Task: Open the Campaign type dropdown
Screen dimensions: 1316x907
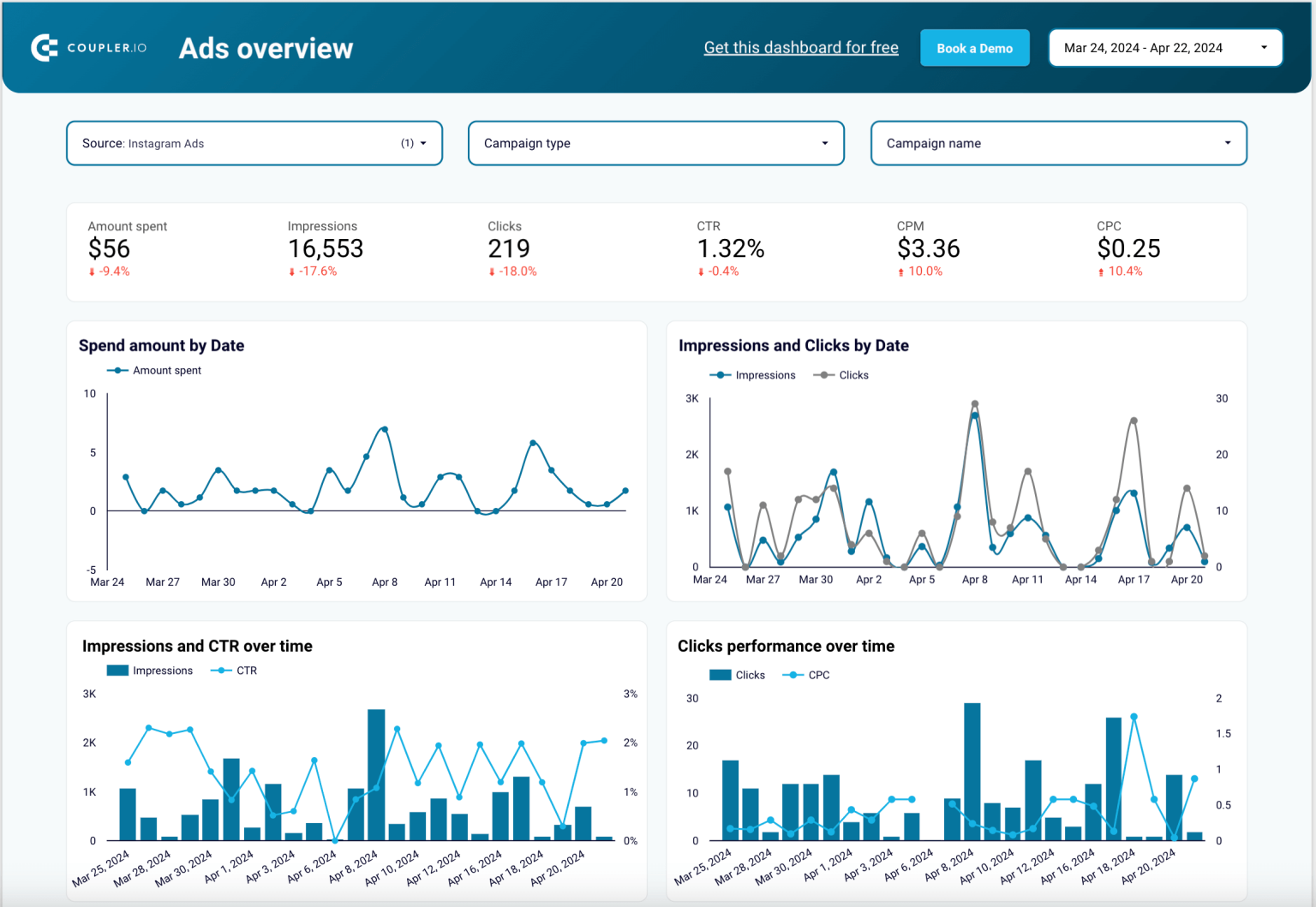Action: click(655, 143)
